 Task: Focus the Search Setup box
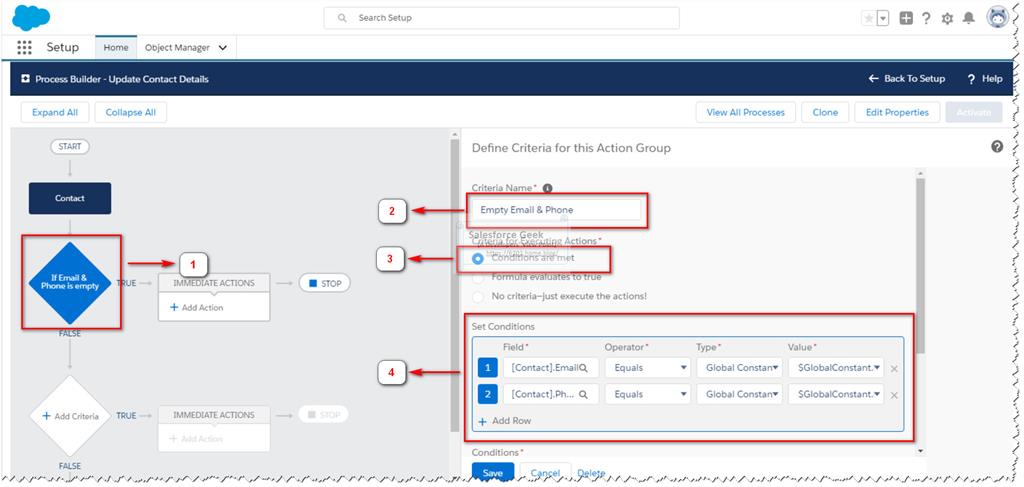(x=502, y=18)
